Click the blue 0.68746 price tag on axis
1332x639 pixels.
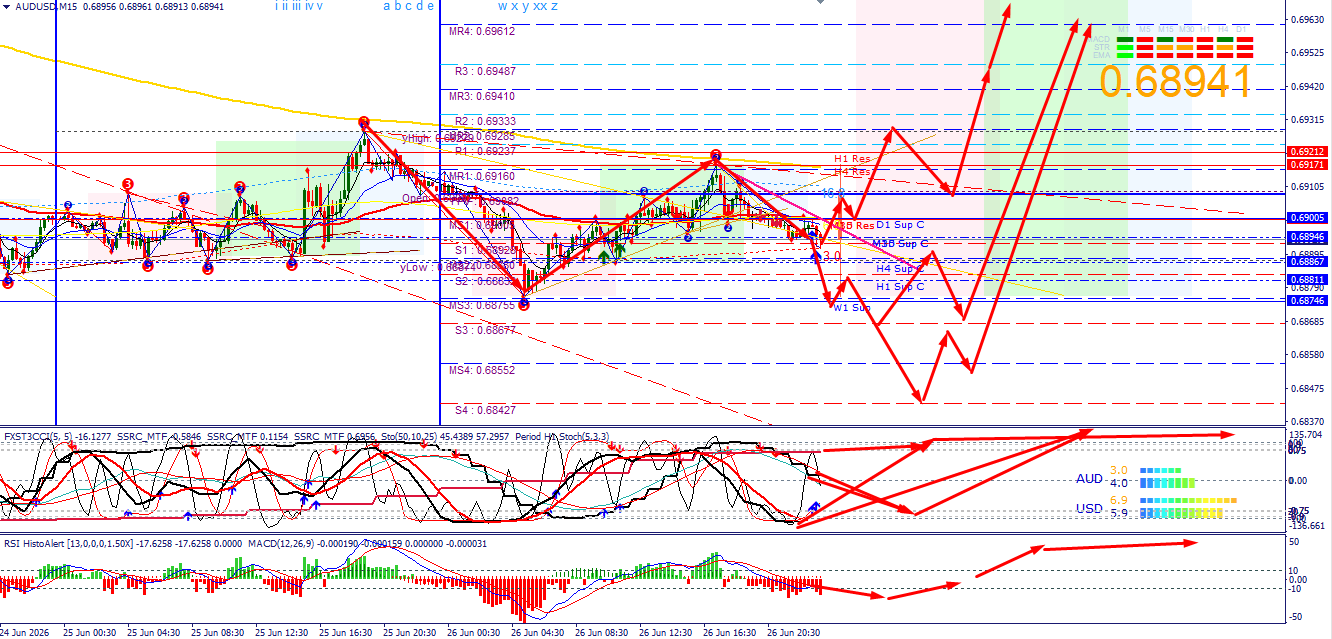click(1308, 301)
